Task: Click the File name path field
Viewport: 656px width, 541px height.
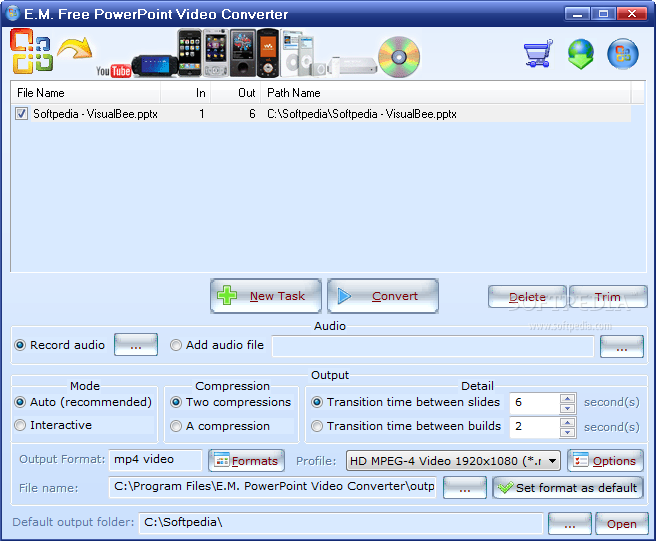Action: pyautogui.click(x=272, y=487)
